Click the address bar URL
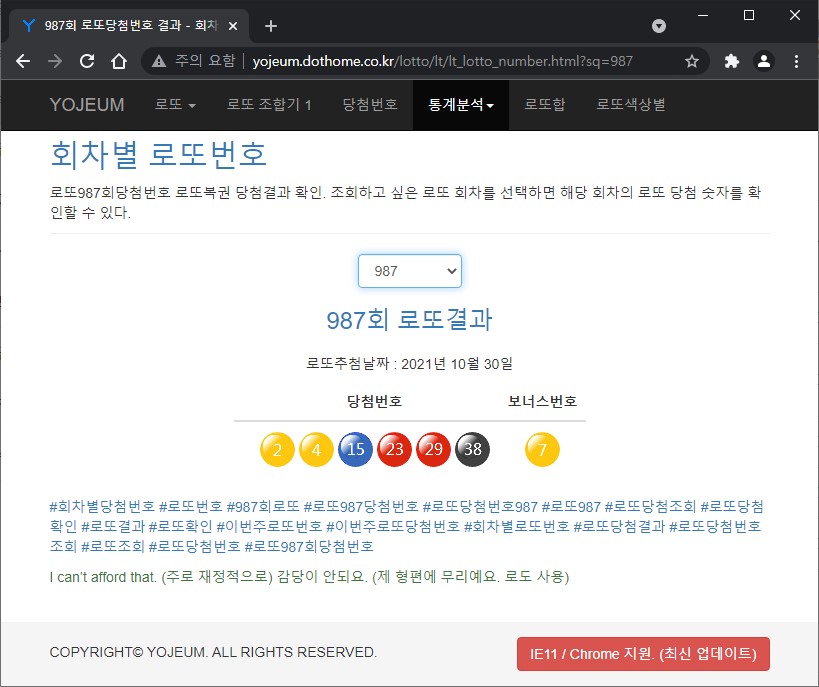 click(442, 62)
